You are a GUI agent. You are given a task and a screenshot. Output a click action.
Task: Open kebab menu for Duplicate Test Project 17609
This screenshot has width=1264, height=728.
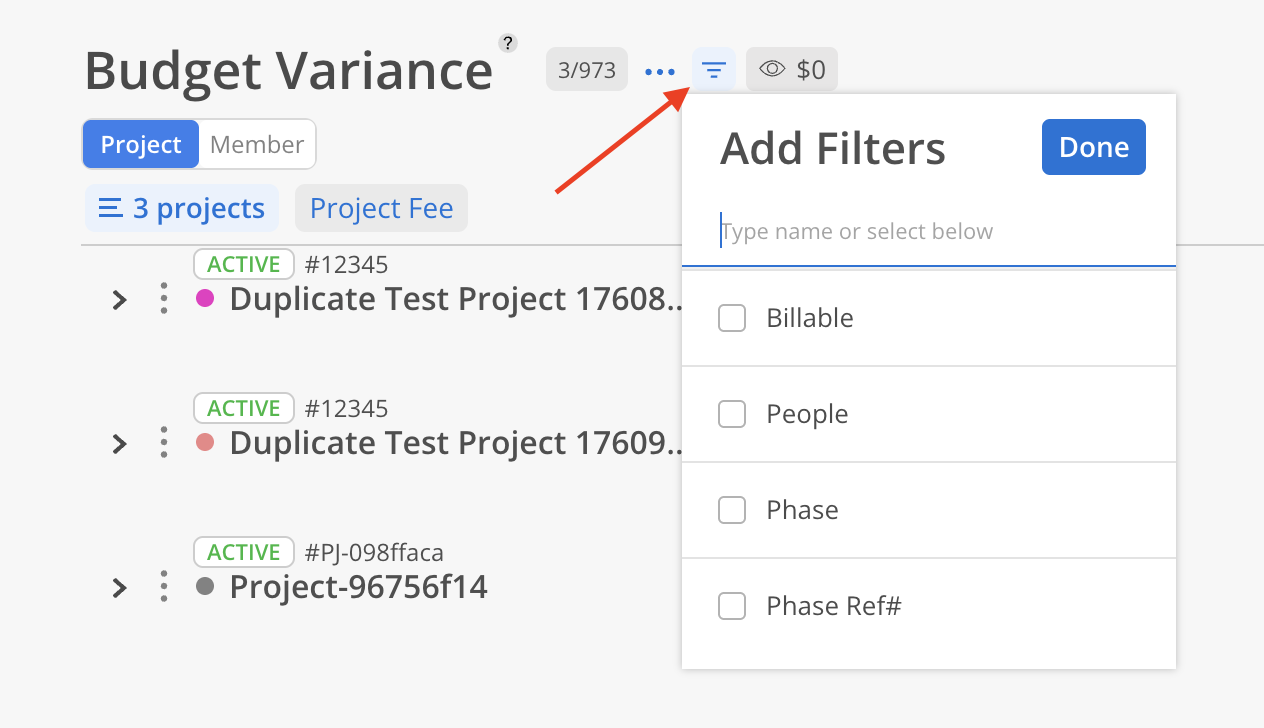164,443
